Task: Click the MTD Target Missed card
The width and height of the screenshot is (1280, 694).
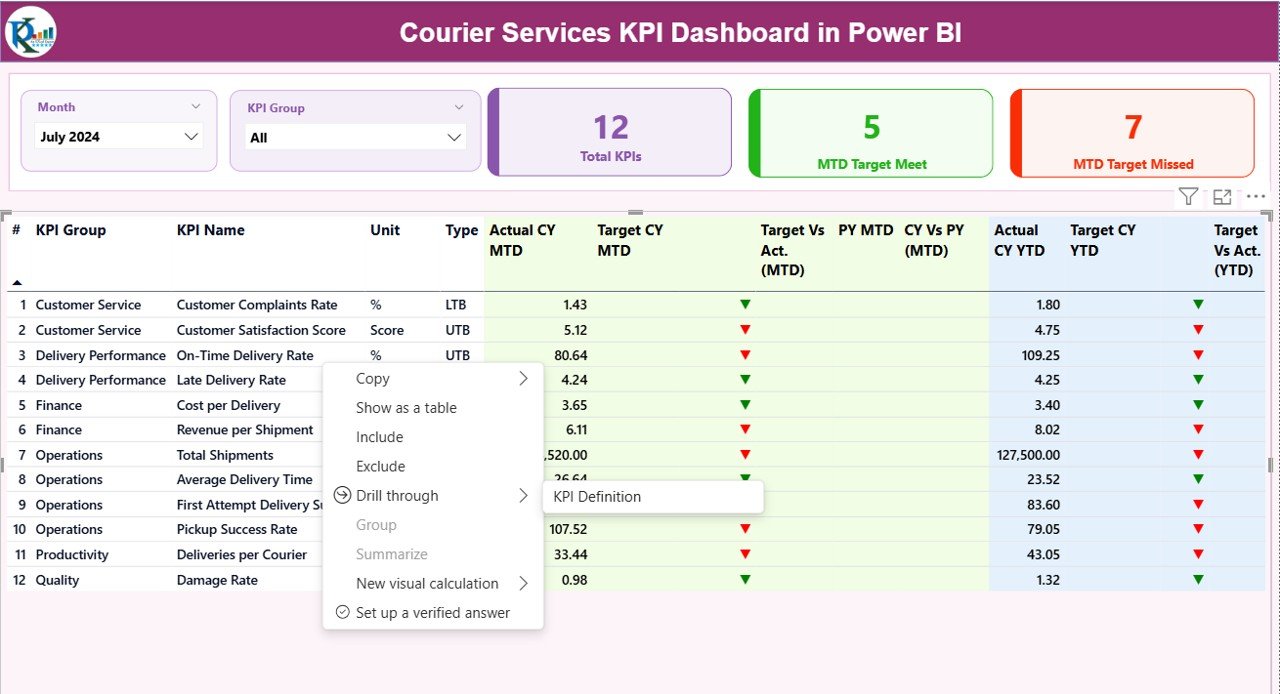Action: 1132,133
